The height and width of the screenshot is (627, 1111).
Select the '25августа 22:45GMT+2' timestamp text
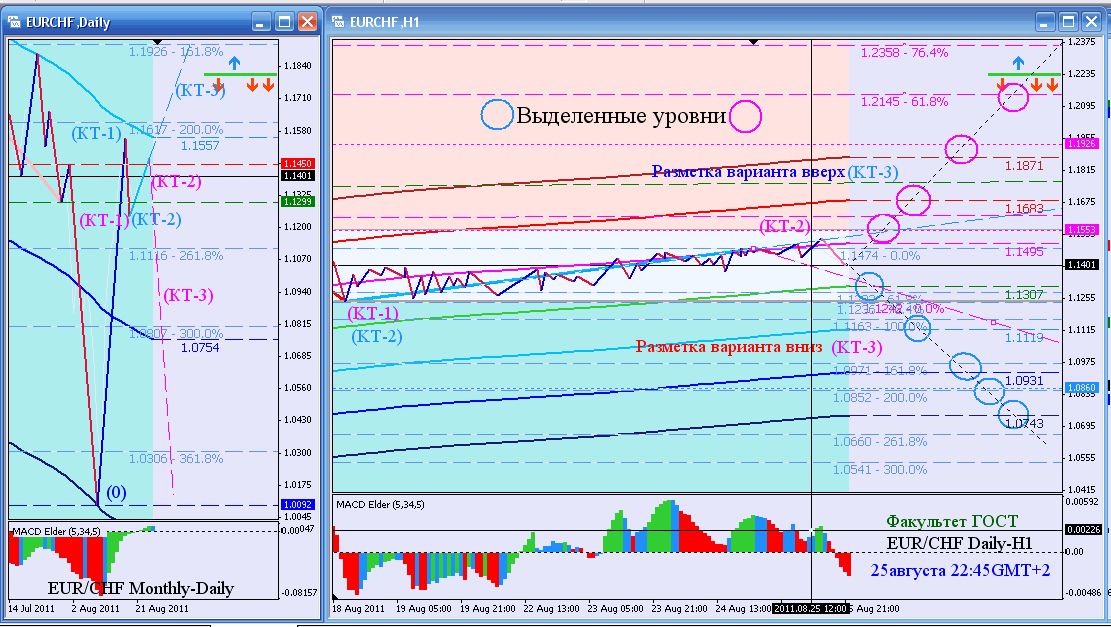tap(960, 570)
